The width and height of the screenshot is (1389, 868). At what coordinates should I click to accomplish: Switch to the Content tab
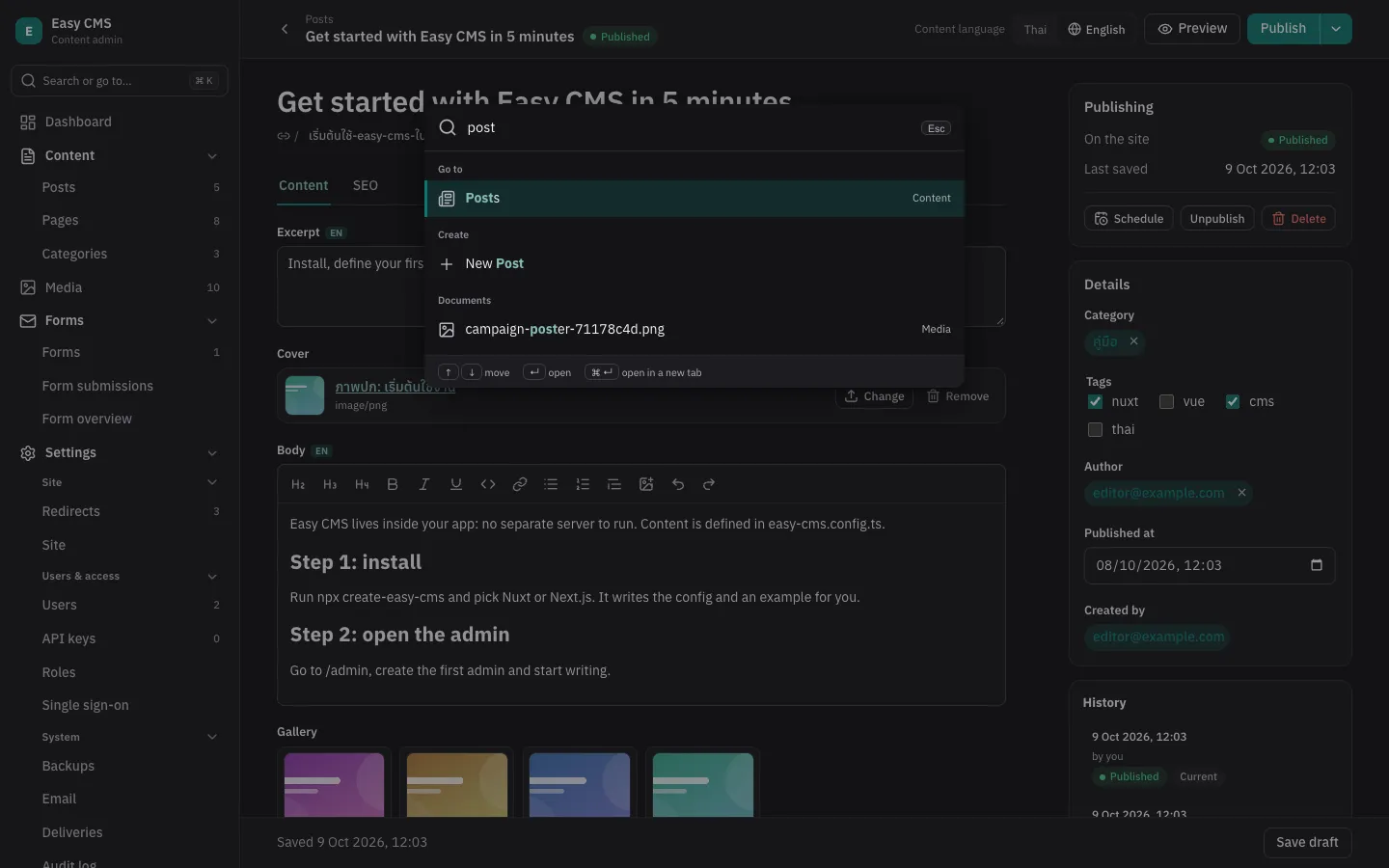click(304, 185)
